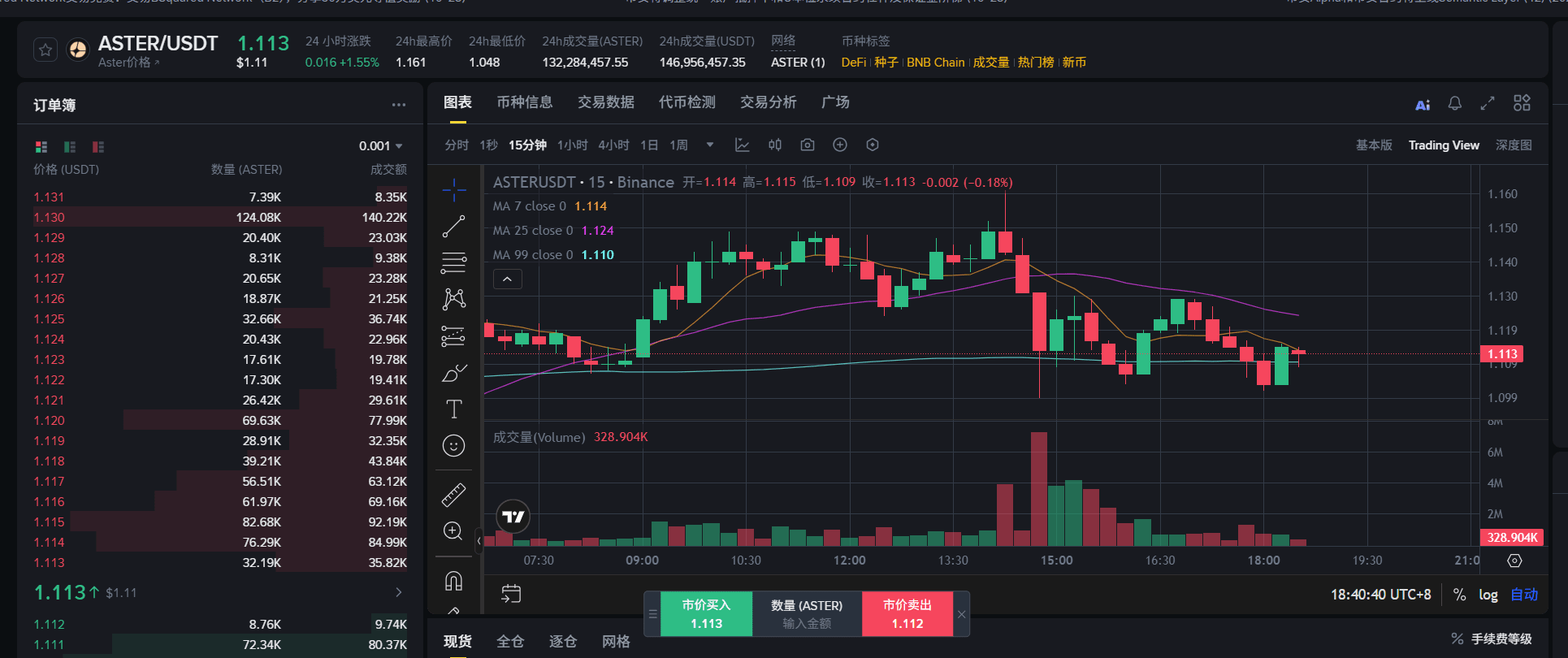The width and height of the screenshot is (1568, 658).
Task: Expand chart to fullscreen
Action: coord(1488,103)
